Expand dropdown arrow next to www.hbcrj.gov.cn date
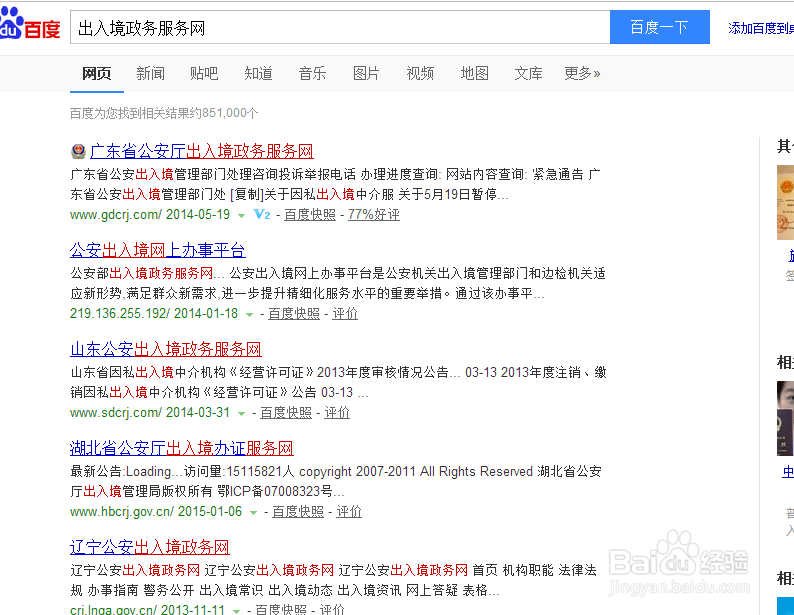 click(x=253, y=512)
